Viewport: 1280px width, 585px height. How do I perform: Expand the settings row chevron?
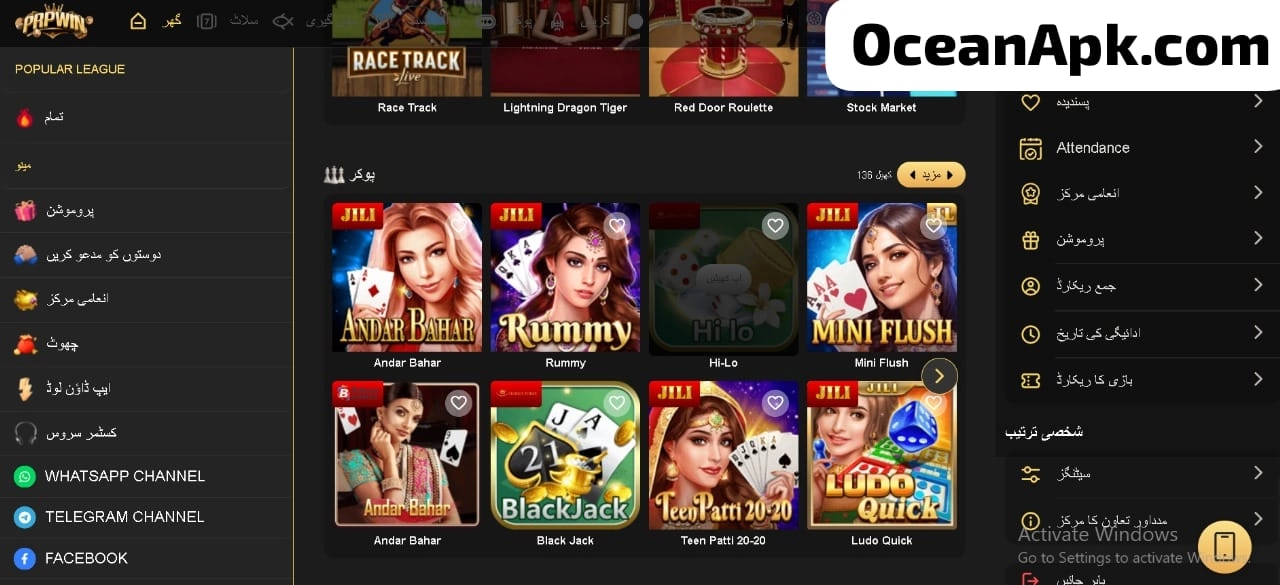click(1258, 472)
